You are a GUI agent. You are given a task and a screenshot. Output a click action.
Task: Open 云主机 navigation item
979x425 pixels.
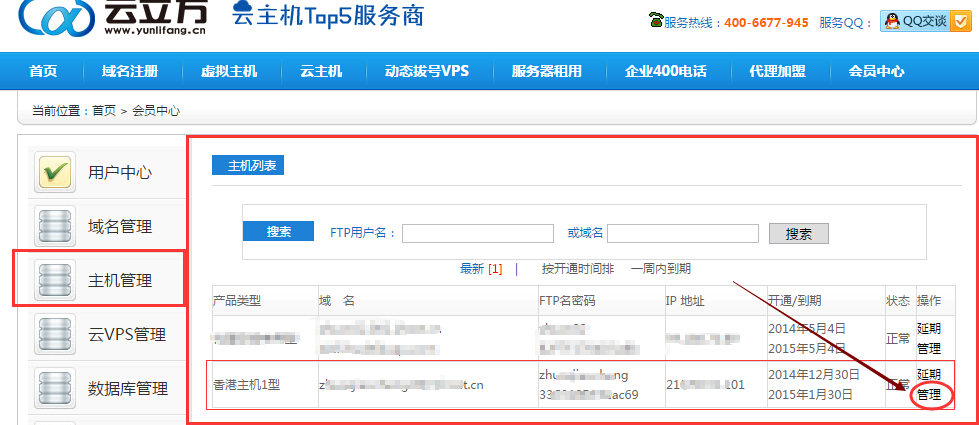click(321, 71)
